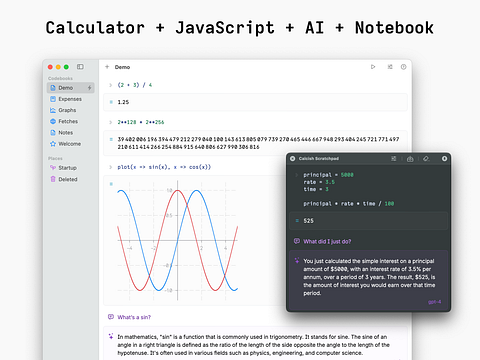The width and height of the screenshot is (480, 360).
Task: Click the 525 result in the Scratchpad
Action: point(308,221)
